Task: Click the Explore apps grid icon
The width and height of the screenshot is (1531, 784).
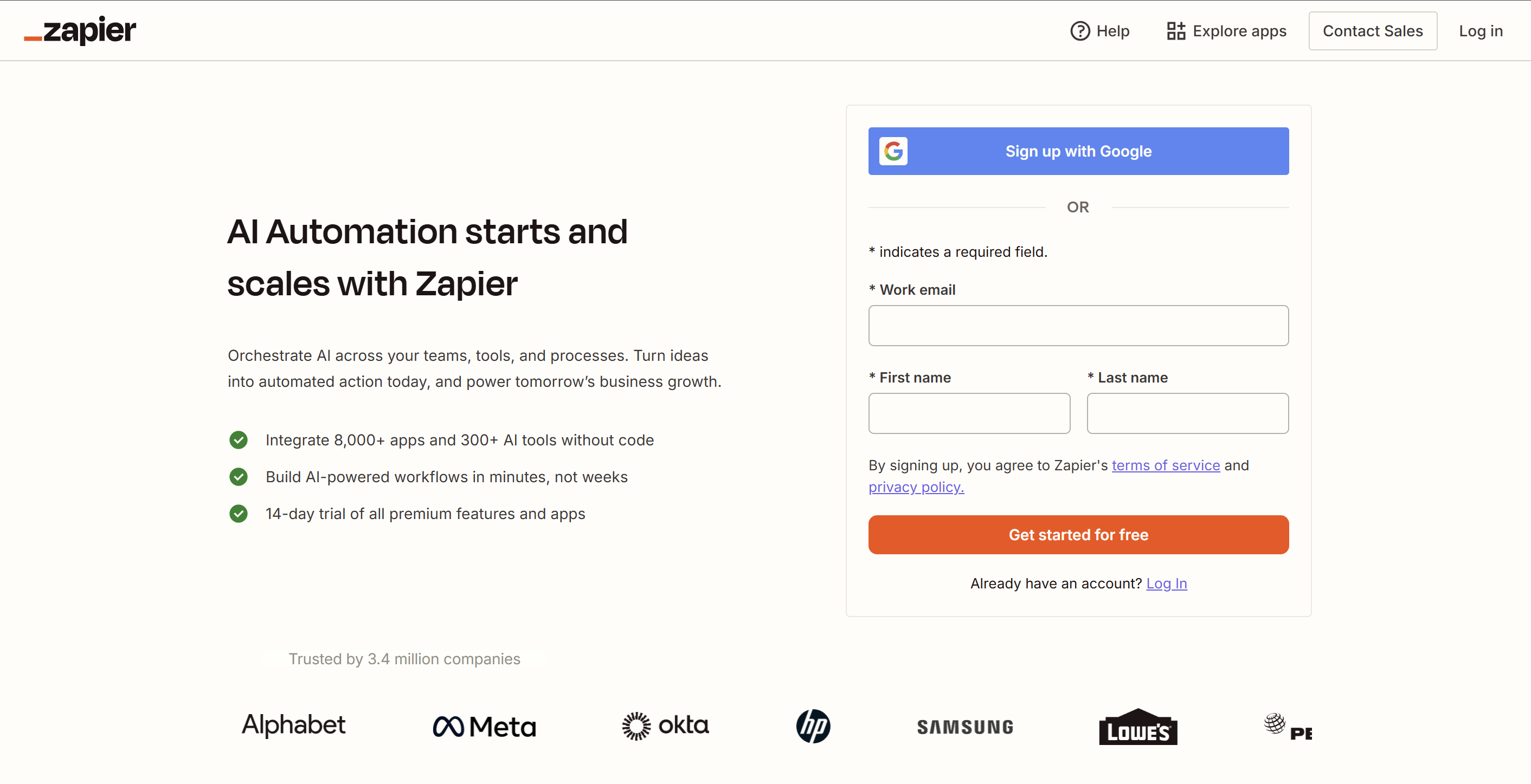Action: point(1175,31)
